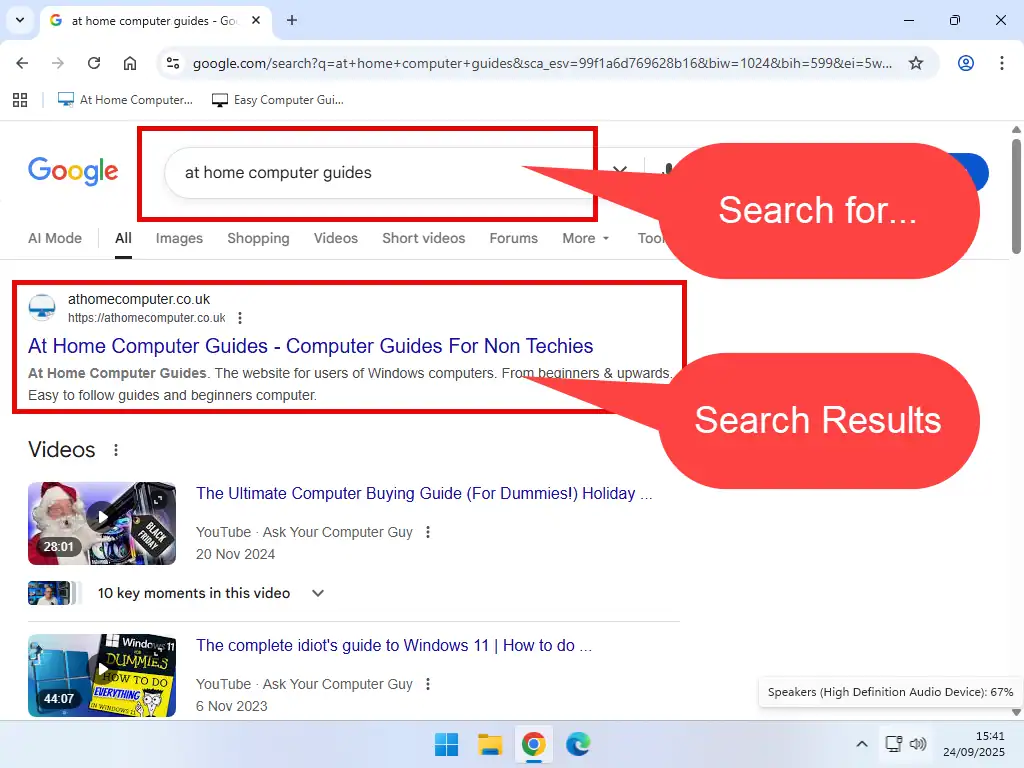The width and height of the screenshot is (1024, 768).
Task: Open The Ultimate Computer Buying Guide video link
Action: coord(424,493)
